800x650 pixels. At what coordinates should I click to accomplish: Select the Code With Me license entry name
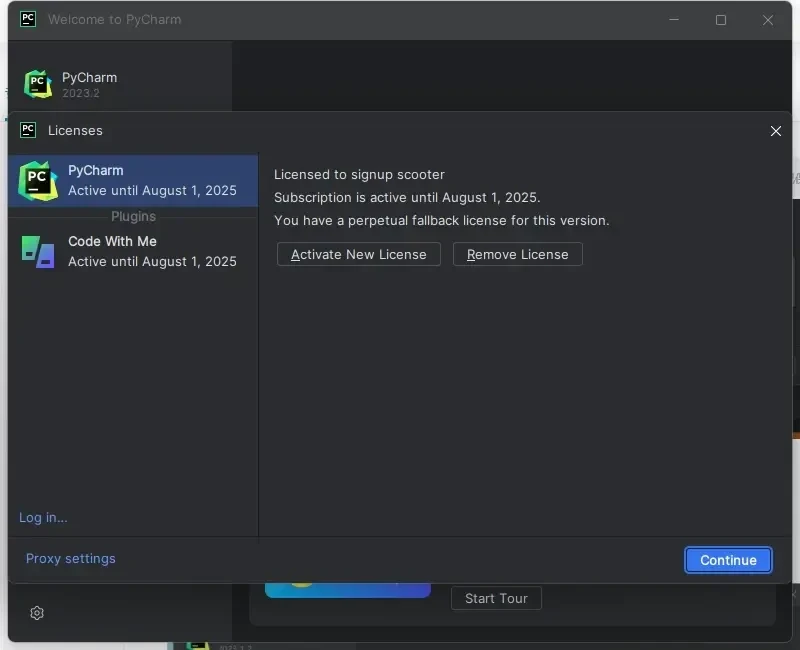click(112, 241)
